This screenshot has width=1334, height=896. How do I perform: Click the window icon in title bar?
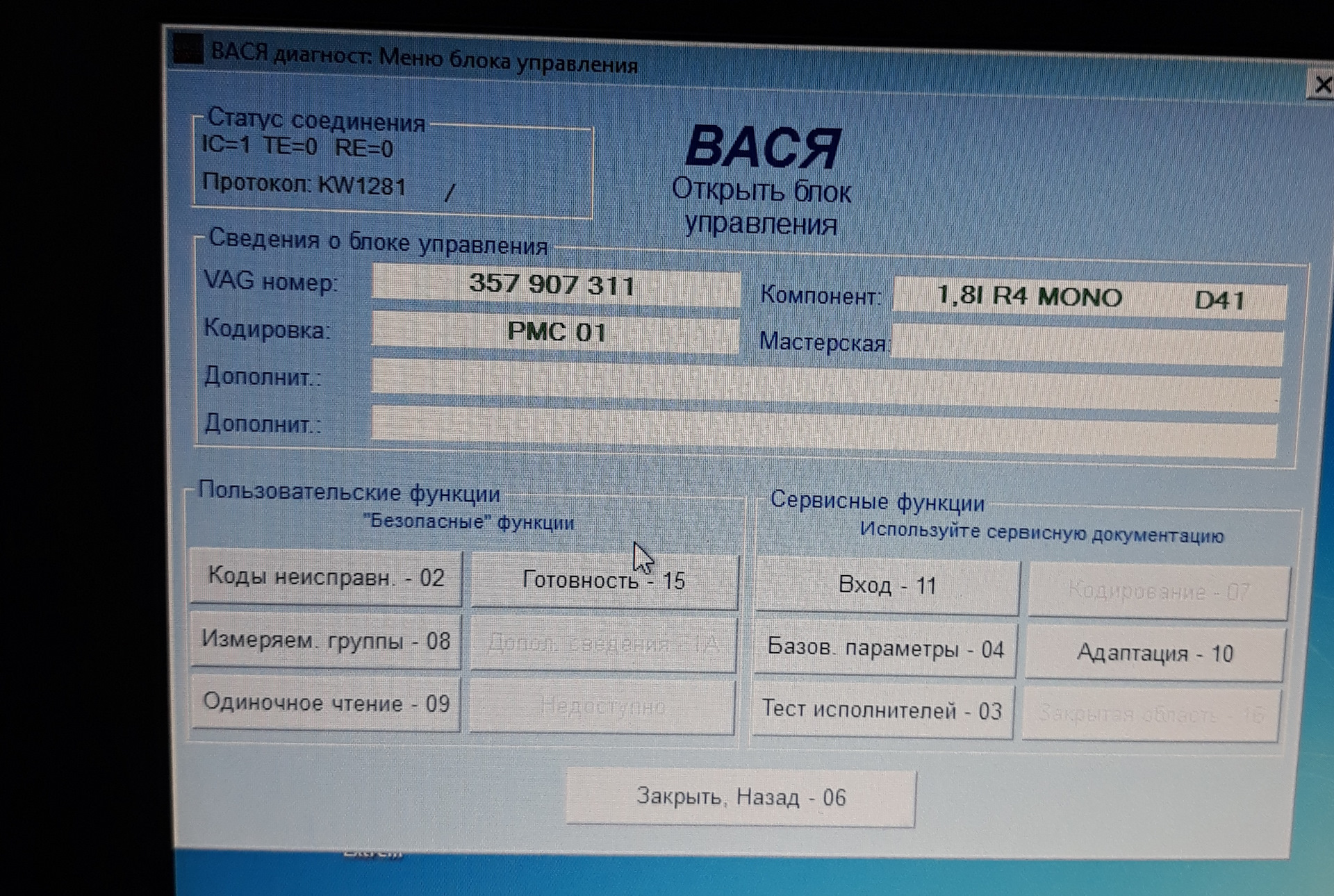click(x=188, y=50)
